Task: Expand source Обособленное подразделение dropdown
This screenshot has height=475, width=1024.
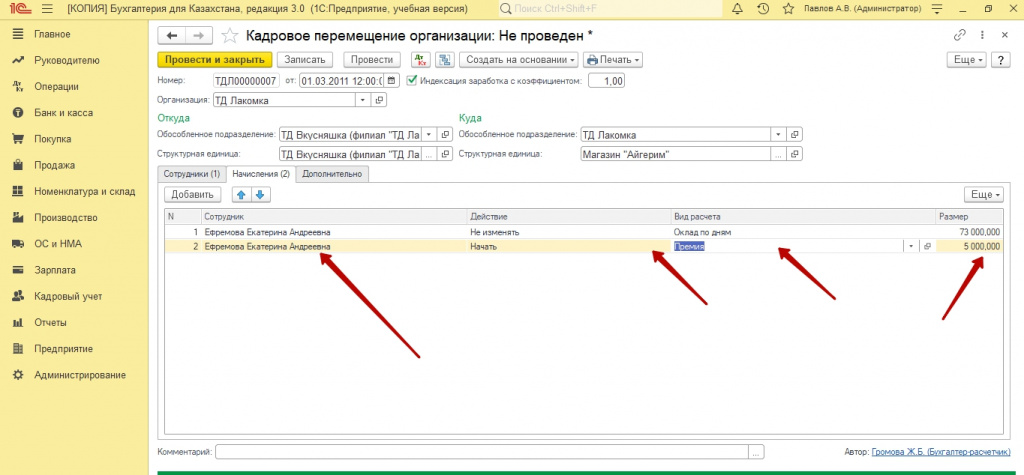Action: (428, 135)
